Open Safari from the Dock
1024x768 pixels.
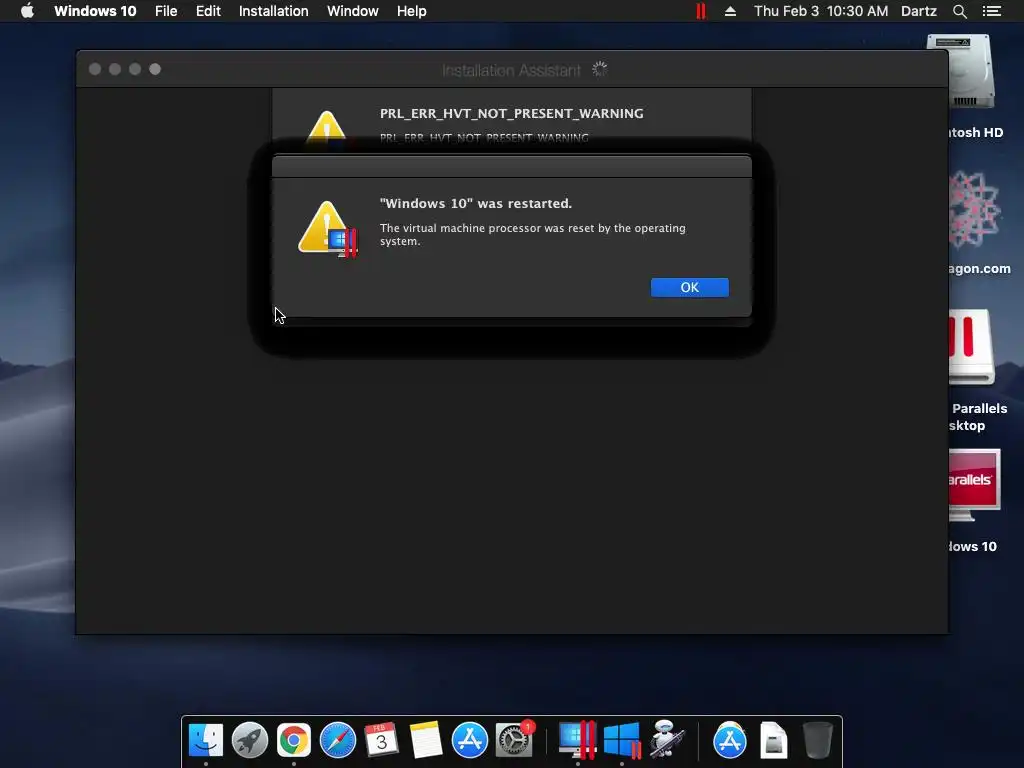pos(338,740)
